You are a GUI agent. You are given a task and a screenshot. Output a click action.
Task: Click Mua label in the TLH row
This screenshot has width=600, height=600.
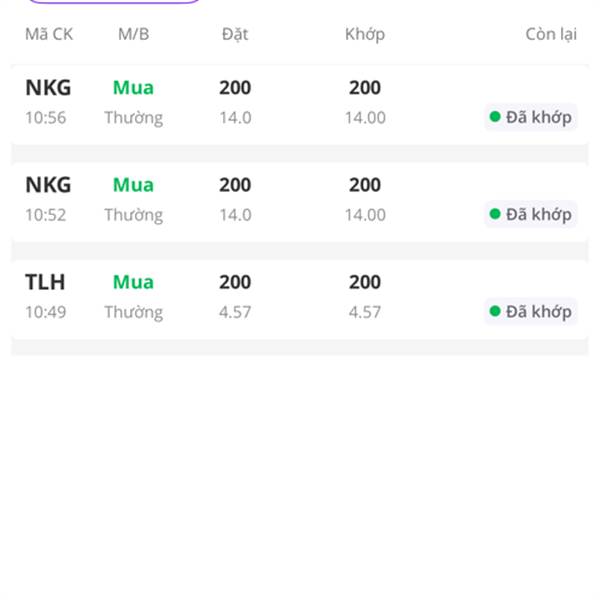[x=133, y=282]
